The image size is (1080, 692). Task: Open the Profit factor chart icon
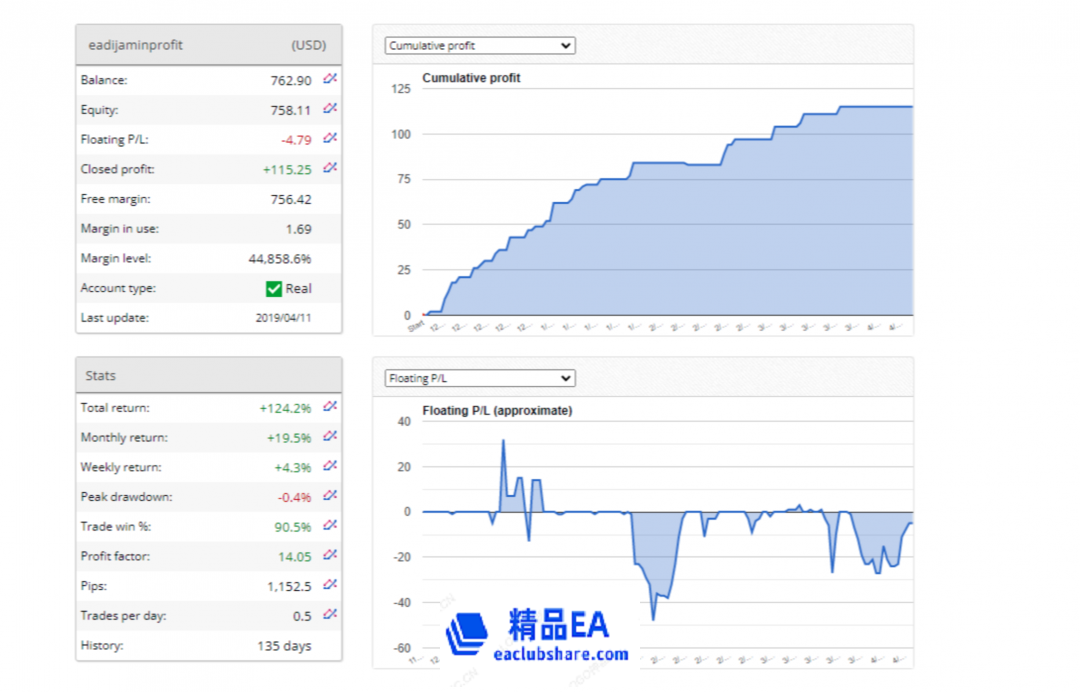click(330, 556)
